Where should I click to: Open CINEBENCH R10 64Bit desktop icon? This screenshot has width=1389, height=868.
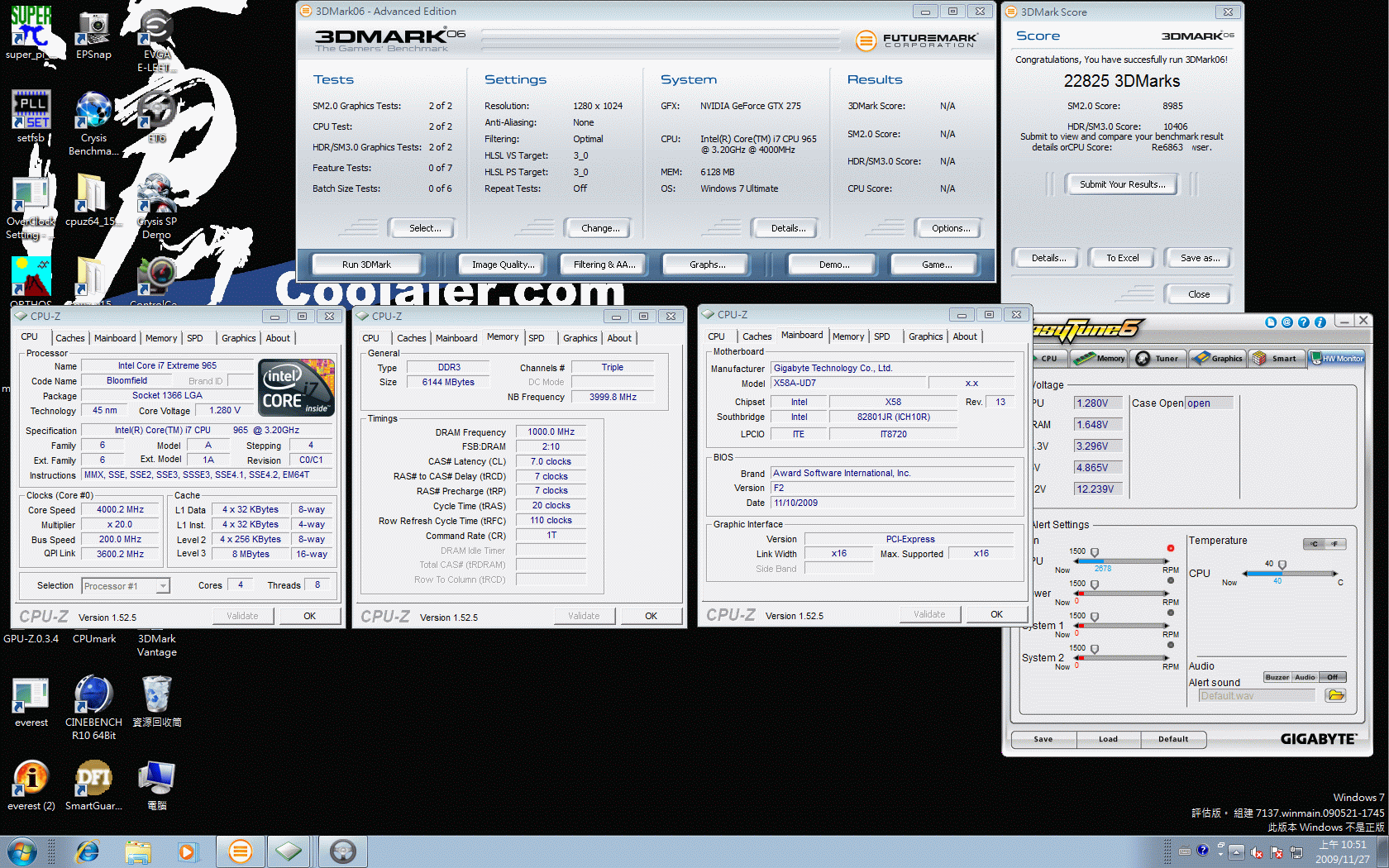[93, 706]
